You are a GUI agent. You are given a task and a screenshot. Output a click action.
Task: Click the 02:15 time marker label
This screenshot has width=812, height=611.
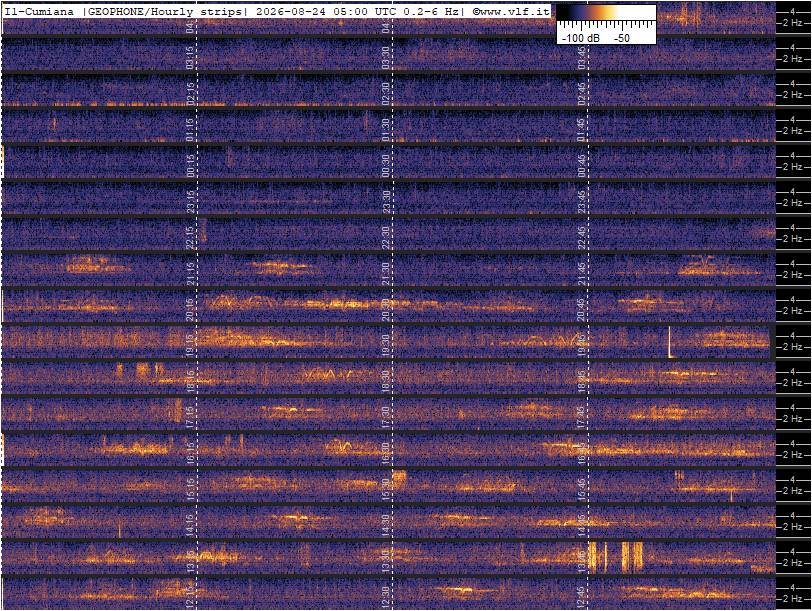coord(190,94)
